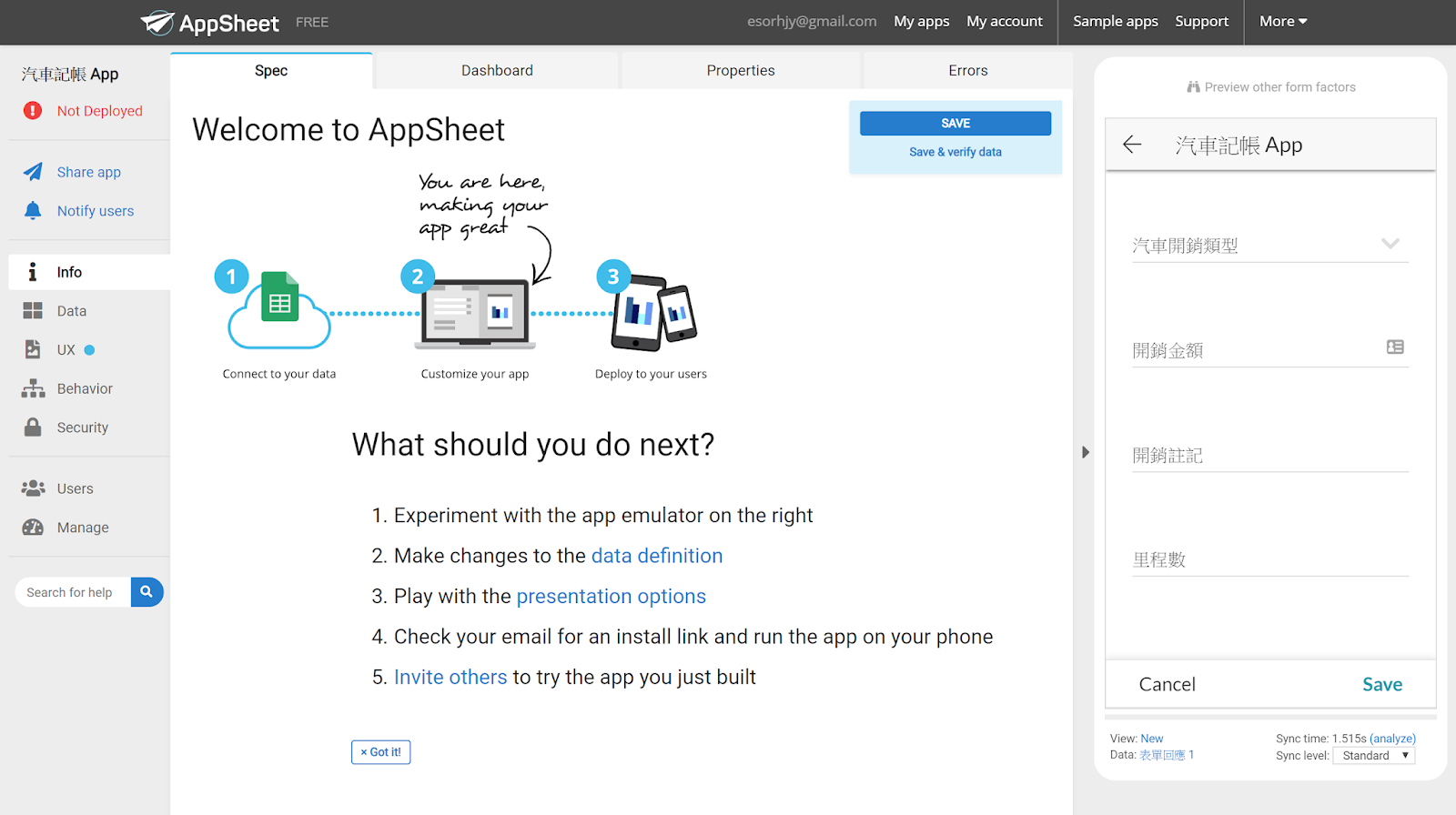
Task: Switch to the Dashboard tab
Action: (x=497, y=71)
